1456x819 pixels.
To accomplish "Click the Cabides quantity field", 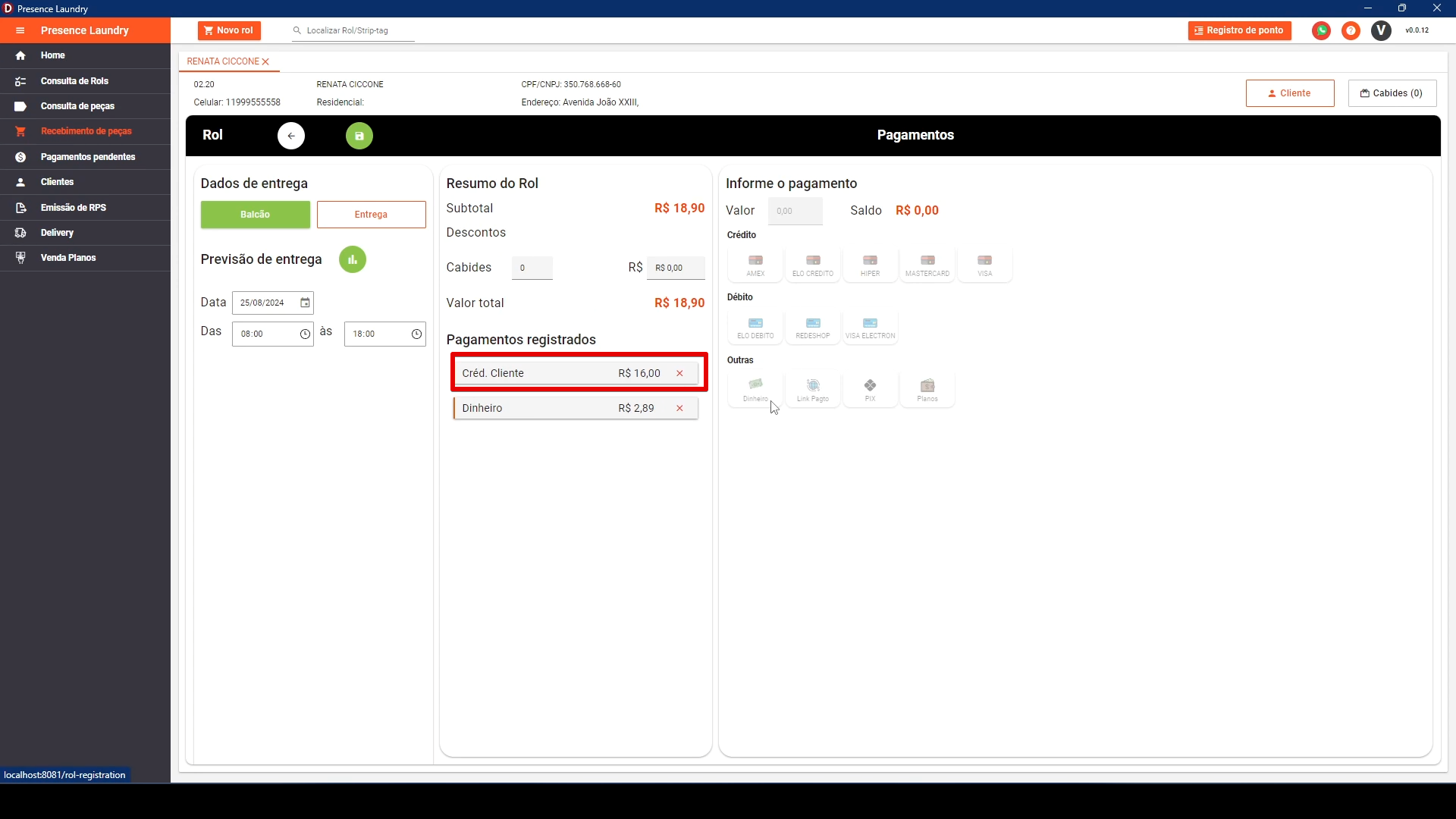I will 532,268.
